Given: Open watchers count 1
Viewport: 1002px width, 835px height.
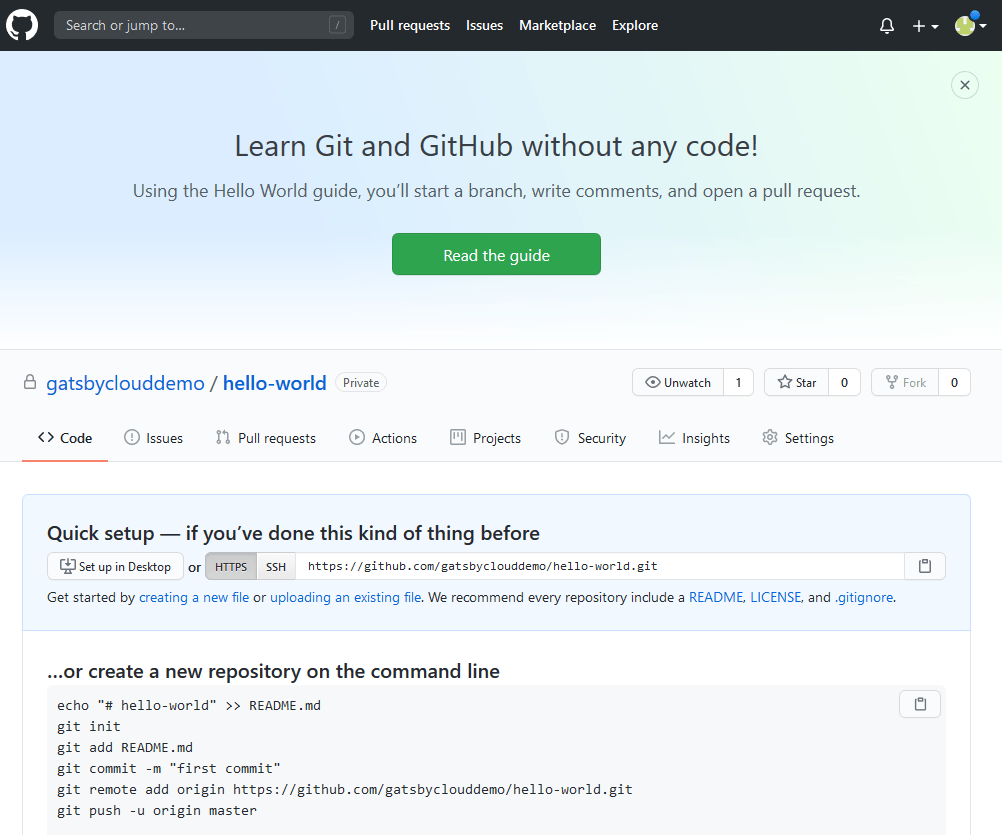Looking at the screenshot, I should [738, 382].
